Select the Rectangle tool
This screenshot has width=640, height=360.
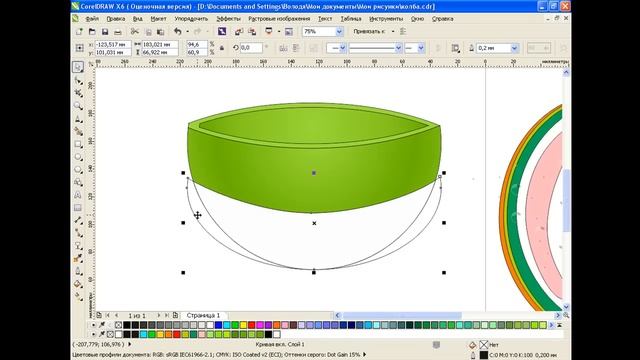(78, 144)
